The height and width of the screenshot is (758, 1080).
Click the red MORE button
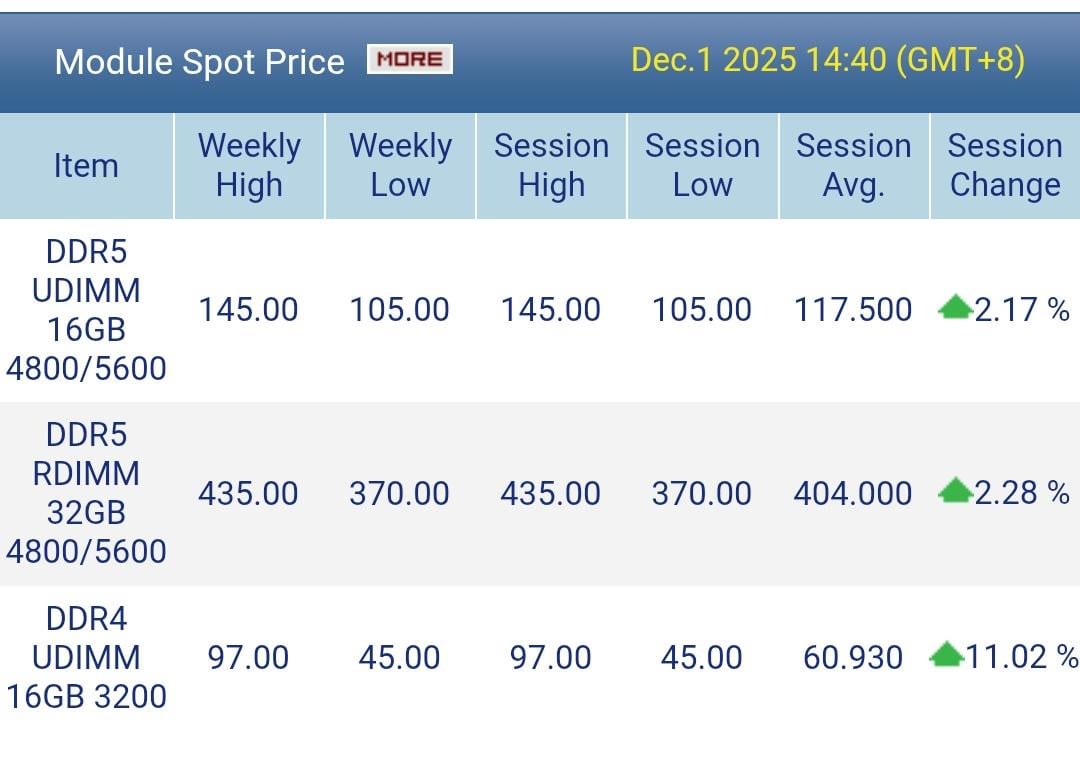pyautogui.click(x=410, y=59)
